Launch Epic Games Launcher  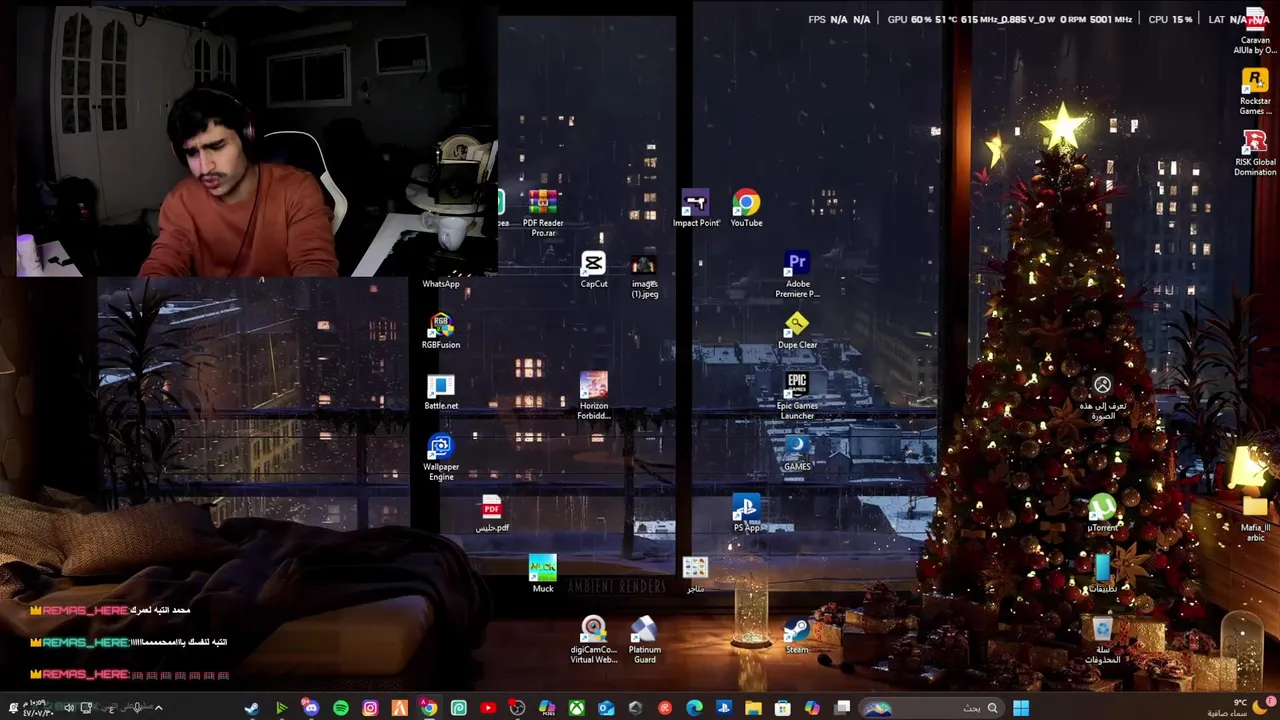point(797,396)
